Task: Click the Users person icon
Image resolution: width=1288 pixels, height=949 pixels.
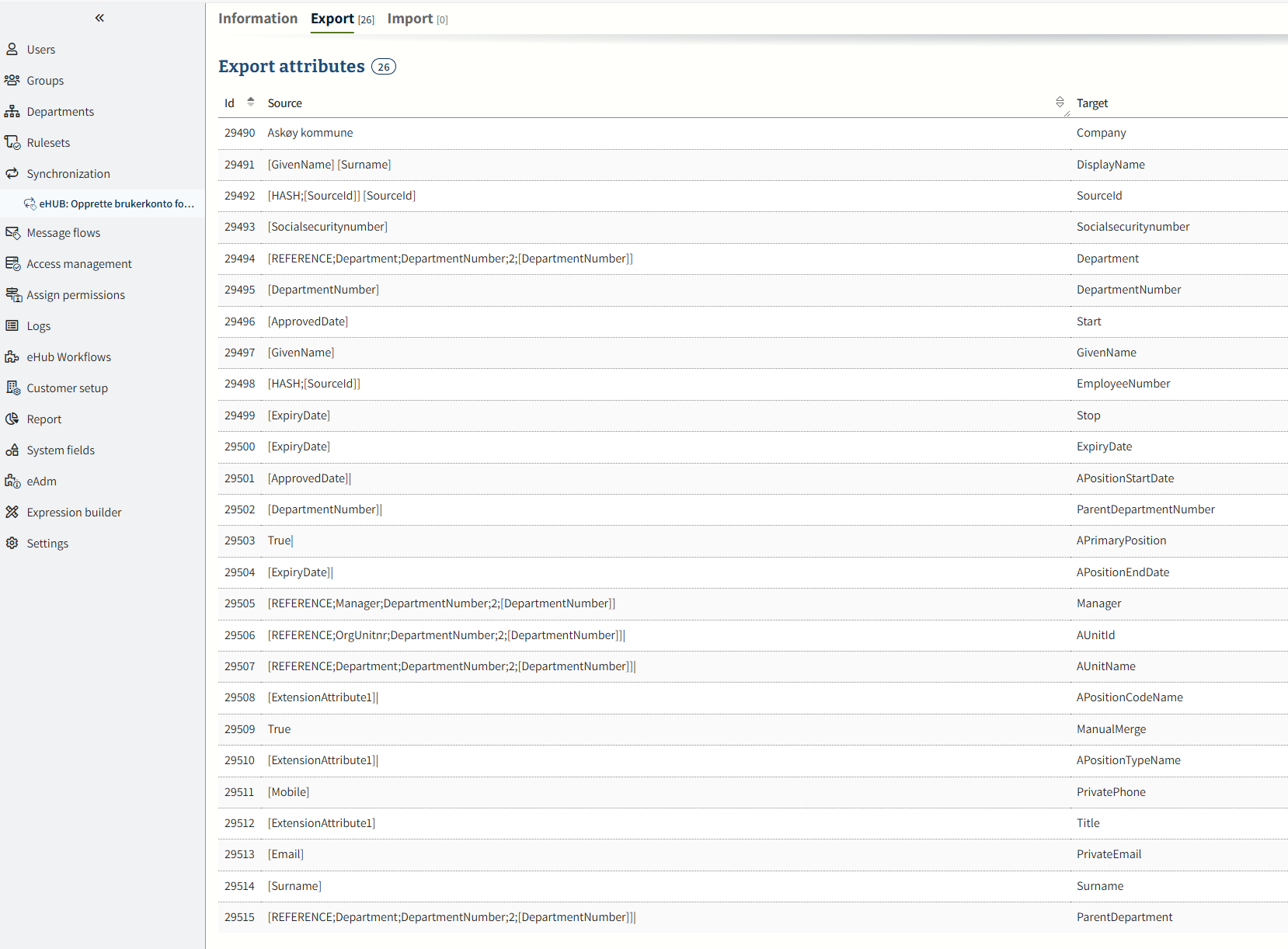Action: pyautogui.click(x=12, y=49)
